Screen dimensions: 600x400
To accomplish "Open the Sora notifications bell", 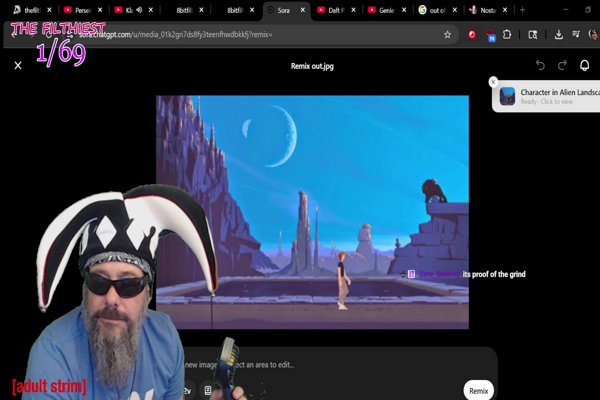I will point(584,65).
